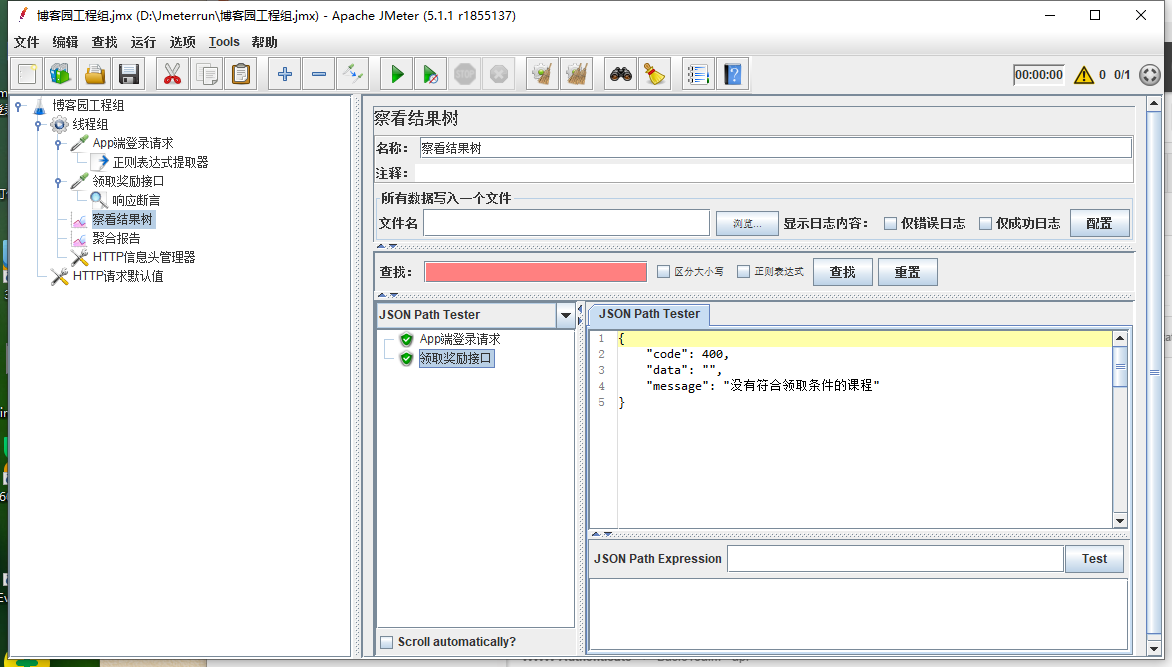Toggle Scroll automatically checkbox

(x=386, y=642)
